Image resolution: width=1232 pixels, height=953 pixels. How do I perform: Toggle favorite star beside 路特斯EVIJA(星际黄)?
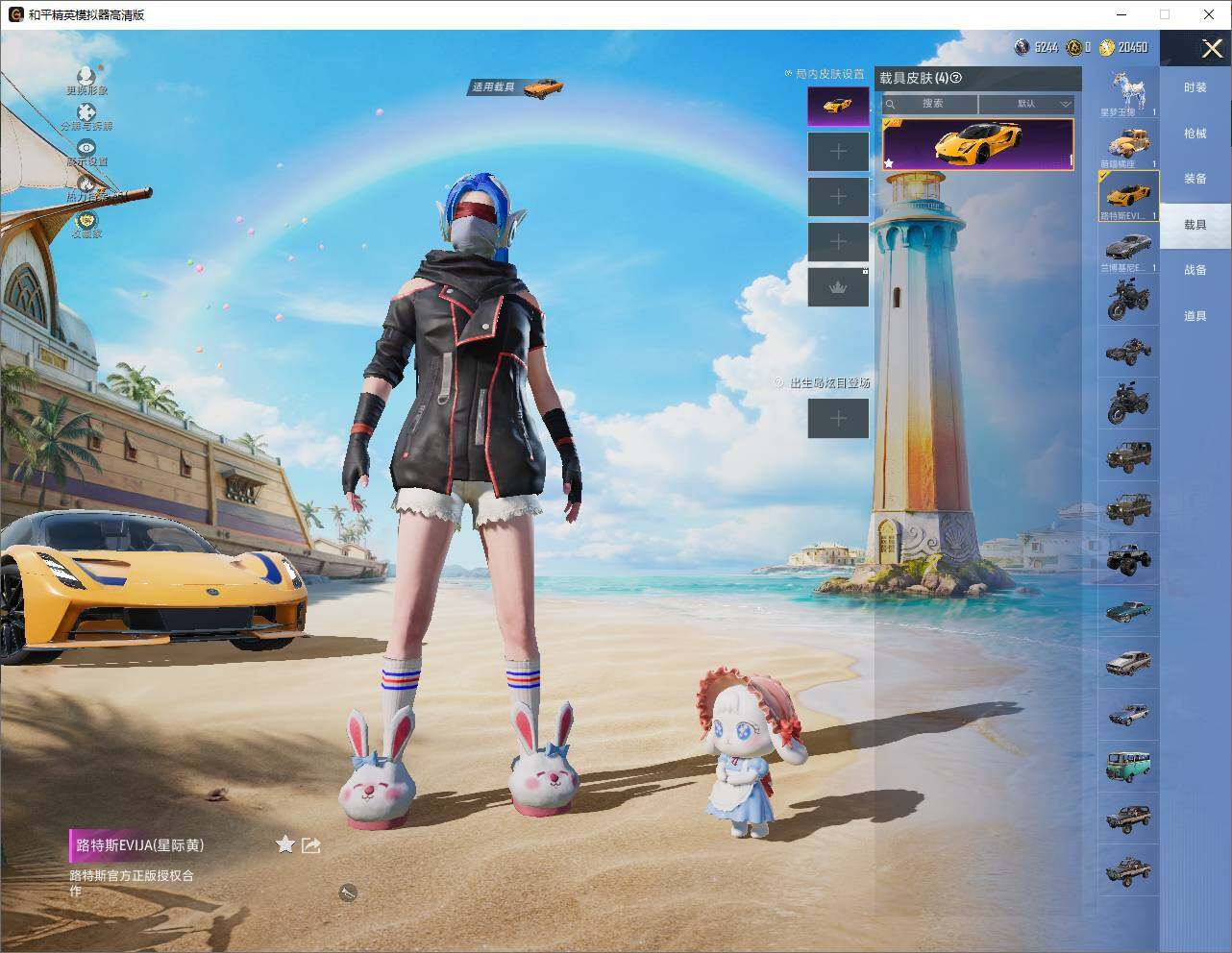coord(284,844)
